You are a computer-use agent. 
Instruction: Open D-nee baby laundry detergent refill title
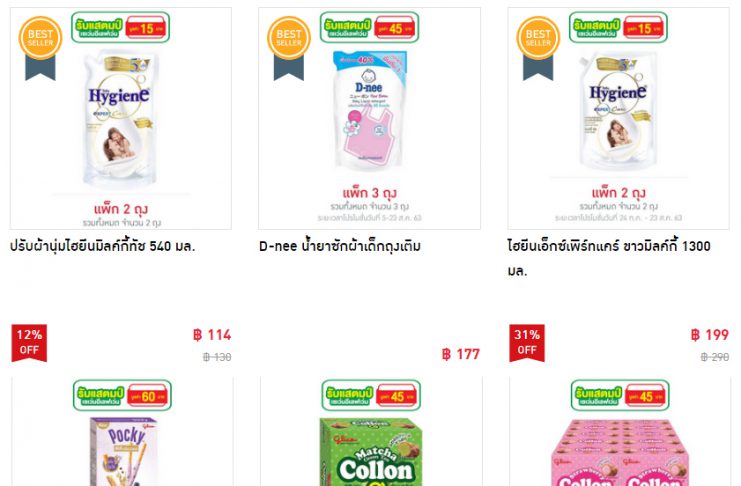pyautogui.click(x=340, y=246)
